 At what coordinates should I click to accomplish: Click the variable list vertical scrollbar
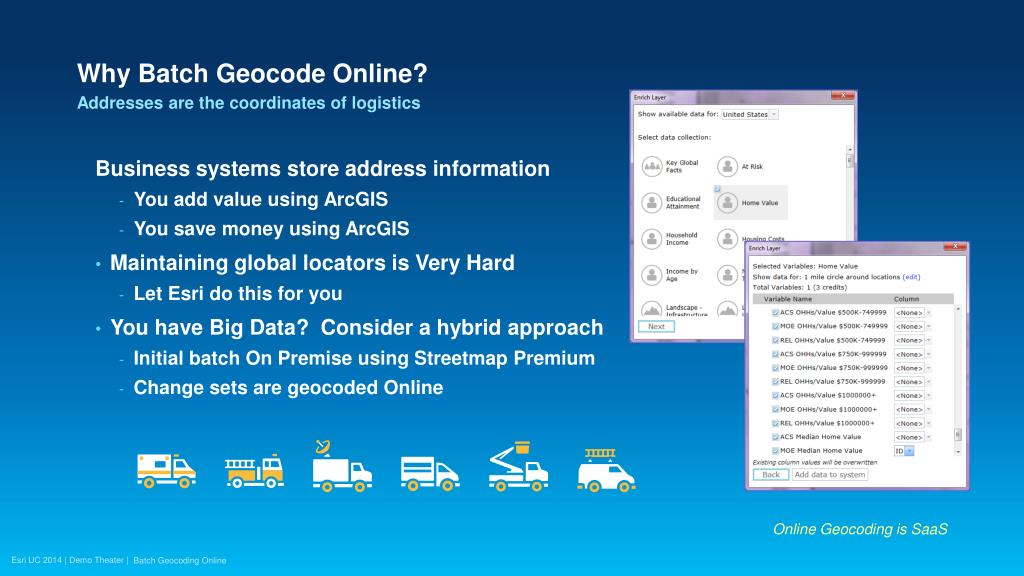pos(958,380)
